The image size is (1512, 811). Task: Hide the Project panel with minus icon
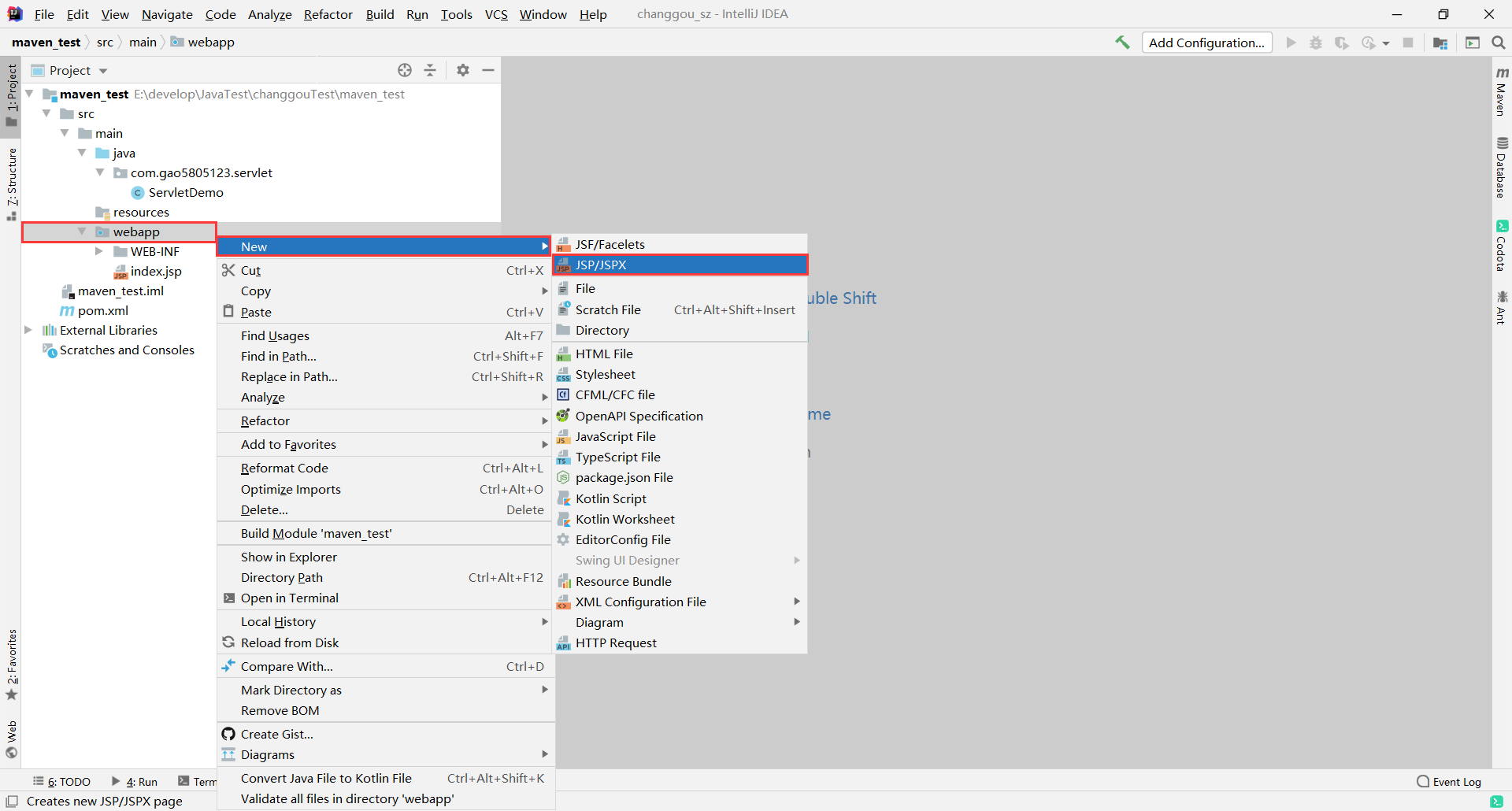pyautogui.click(x=488, y=70)
